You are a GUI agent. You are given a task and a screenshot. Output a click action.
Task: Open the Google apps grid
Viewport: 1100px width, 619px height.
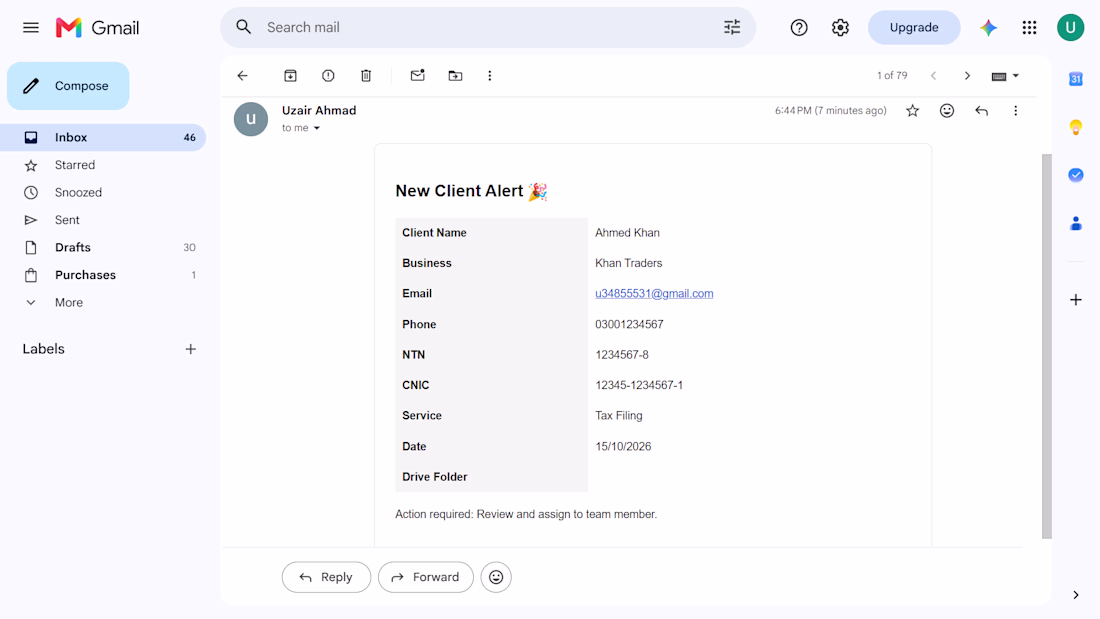pos(1029,27)
